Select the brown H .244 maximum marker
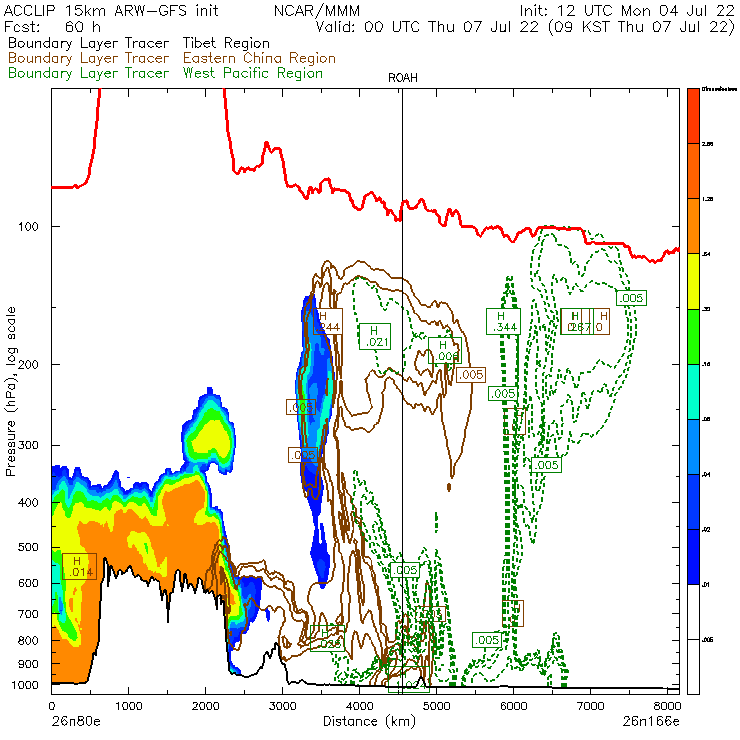Screen dimensions: 740x740 point(326,321)
